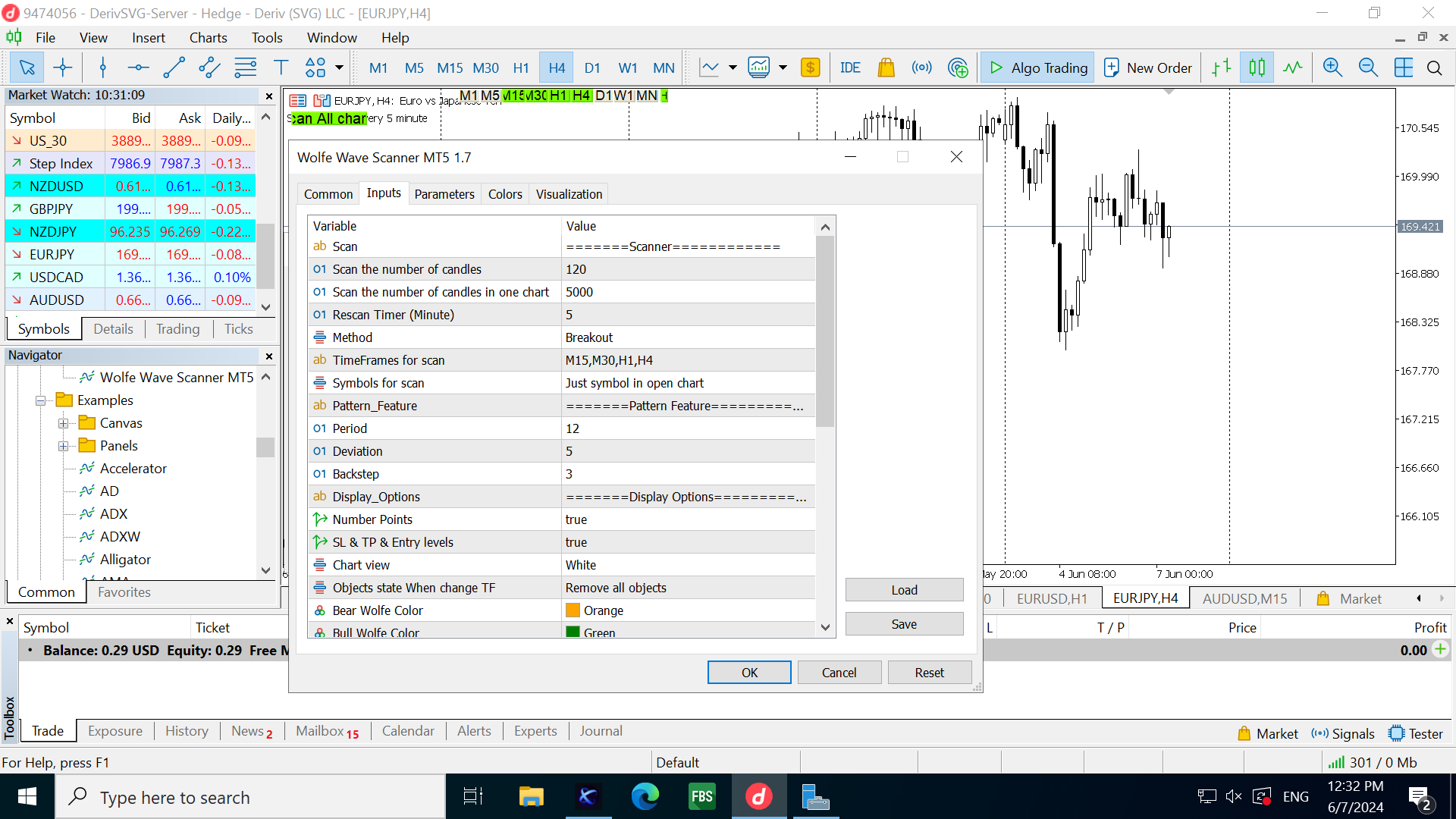Image resolution: width=1456 pixels, height=819 pixels.
Task: Toggle Algo Trading on or off
Action: point(1037,68)
